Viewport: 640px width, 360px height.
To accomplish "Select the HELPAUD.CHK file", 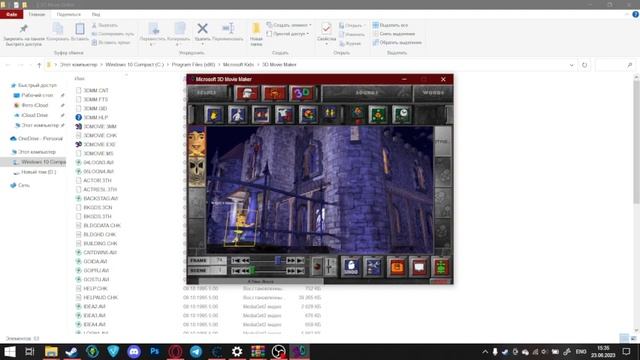I will click(97, 298).
